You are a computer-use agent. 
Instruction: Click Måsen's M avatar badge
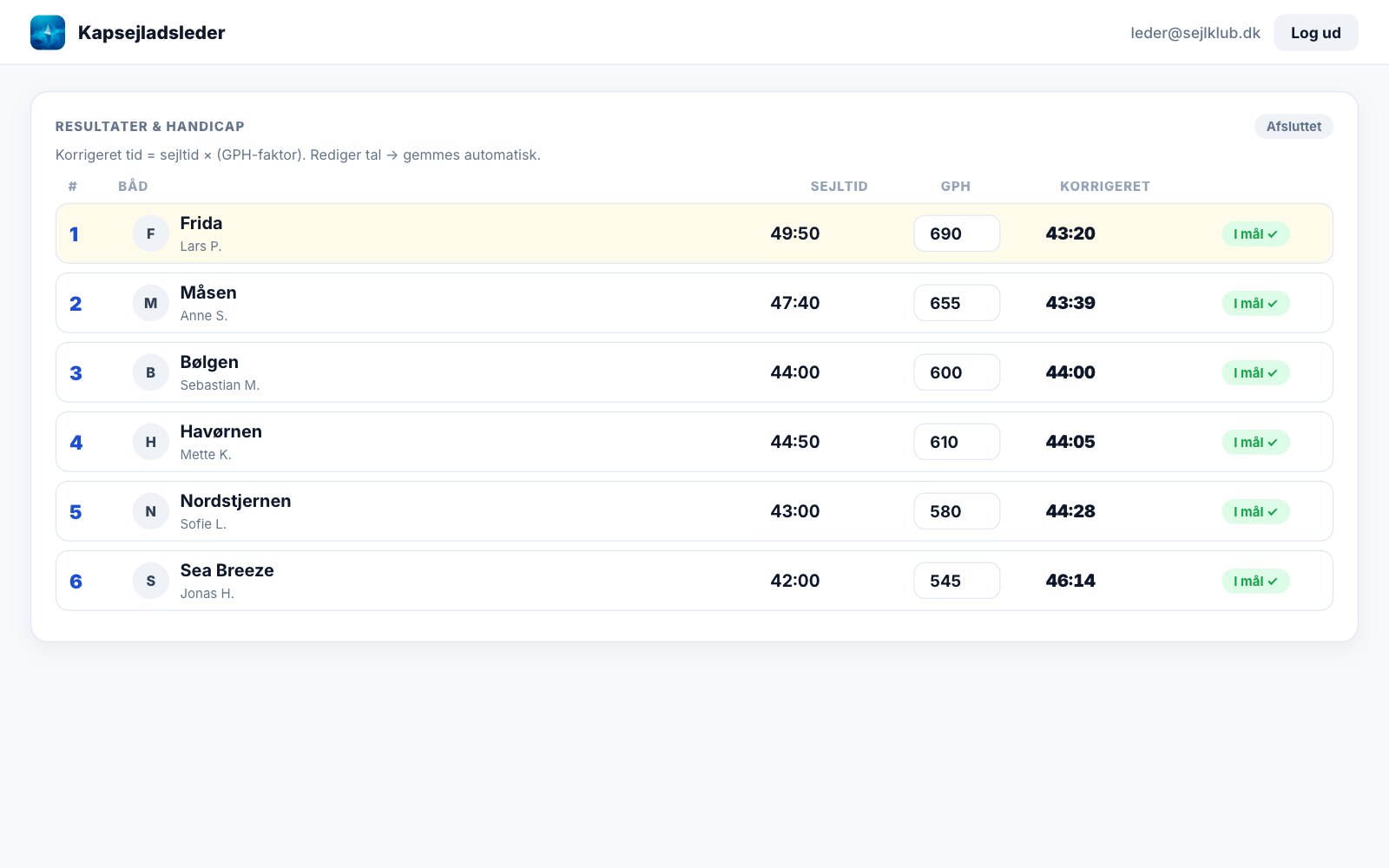point(150,303)
